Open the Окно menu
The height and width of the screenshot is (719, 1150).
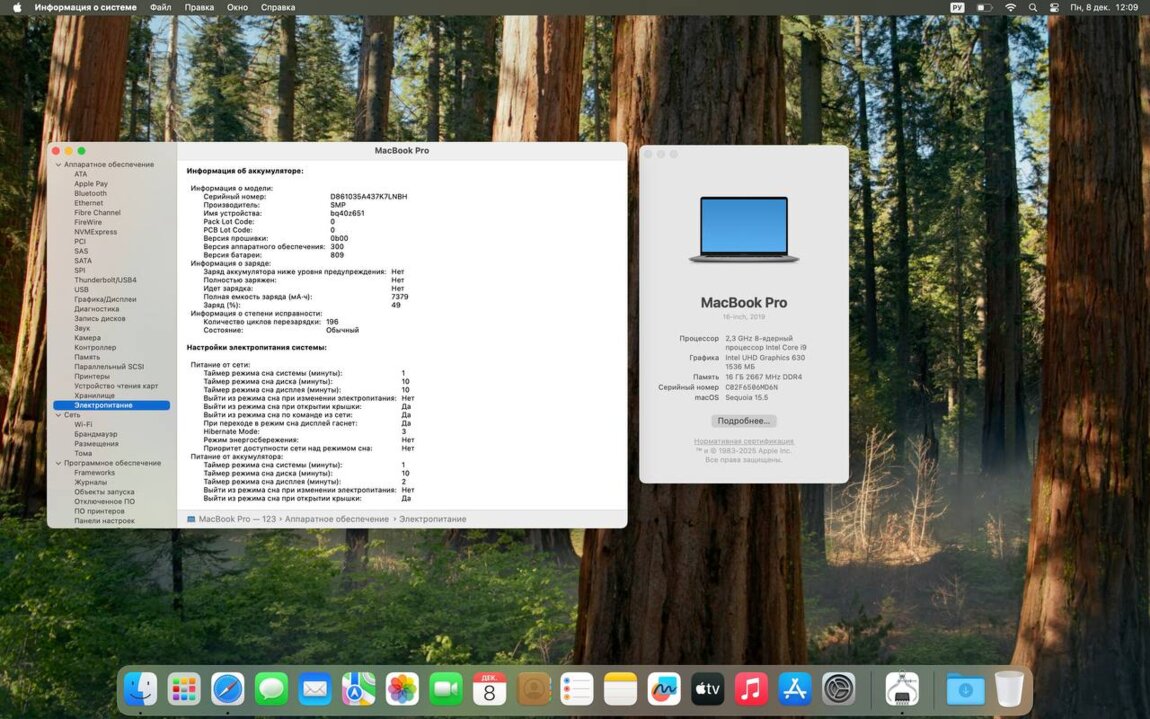click(237, 7)
